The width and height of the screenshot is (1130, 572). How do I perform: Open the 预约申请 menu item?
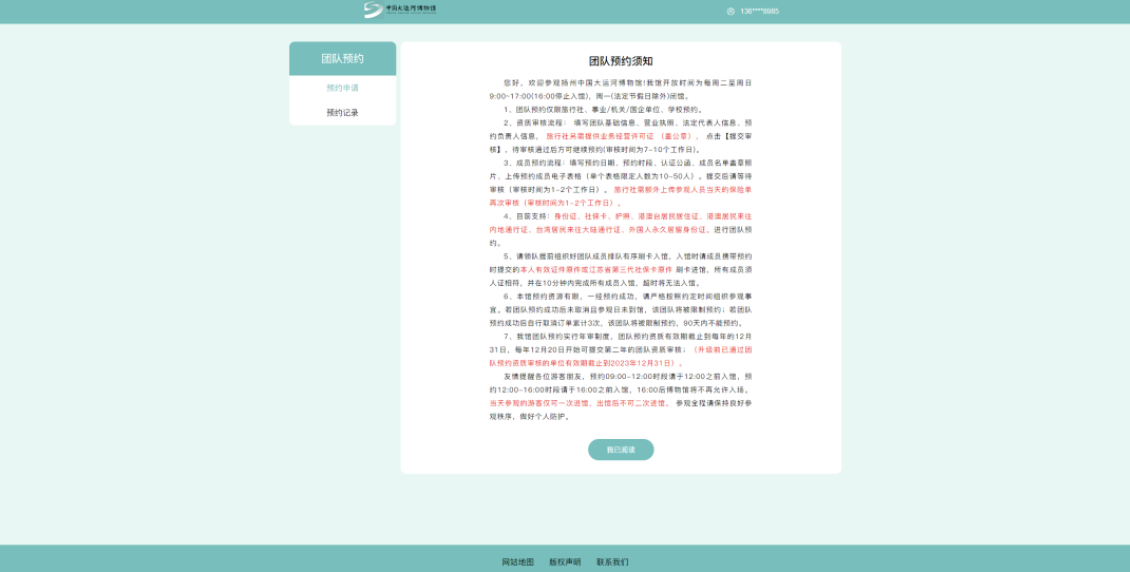tap(342, 88)
